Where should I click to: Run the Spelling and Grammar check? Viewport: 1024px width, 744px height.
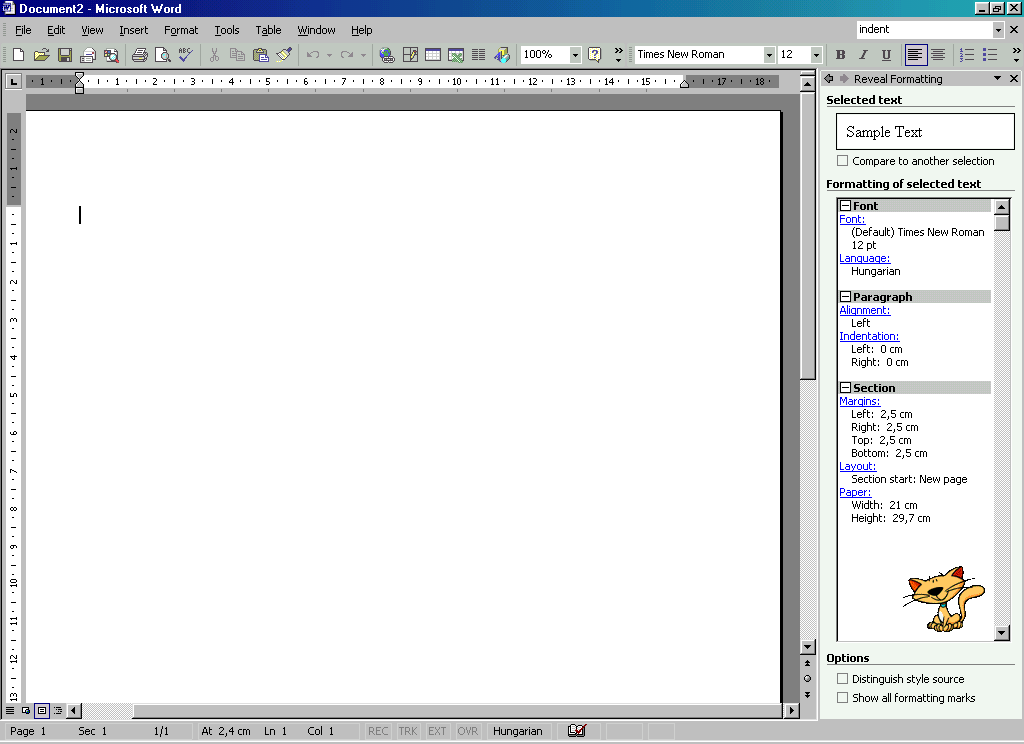coord(185,55)
